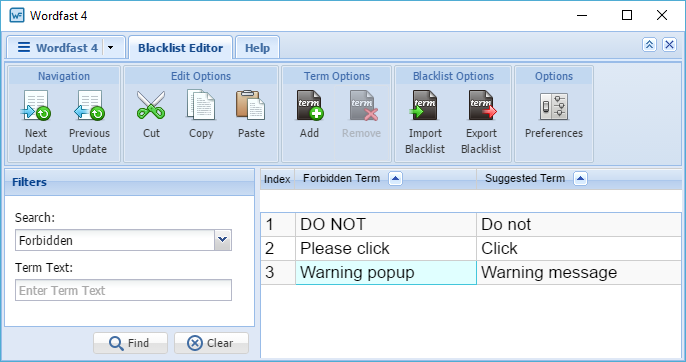Open Export Blacklist

pyautogui.click(x=482, y=105)
